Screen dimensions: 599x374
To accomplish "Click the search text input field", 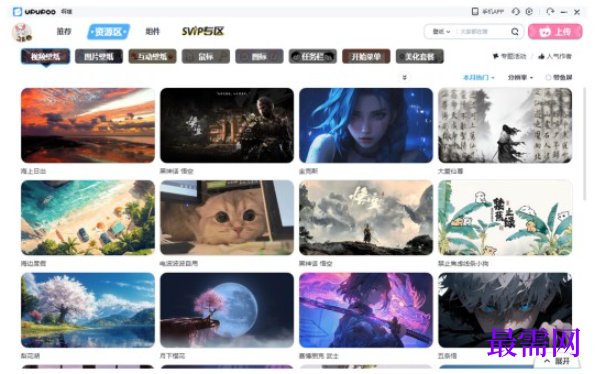I will pyautogui.click(x=483, y=32).
